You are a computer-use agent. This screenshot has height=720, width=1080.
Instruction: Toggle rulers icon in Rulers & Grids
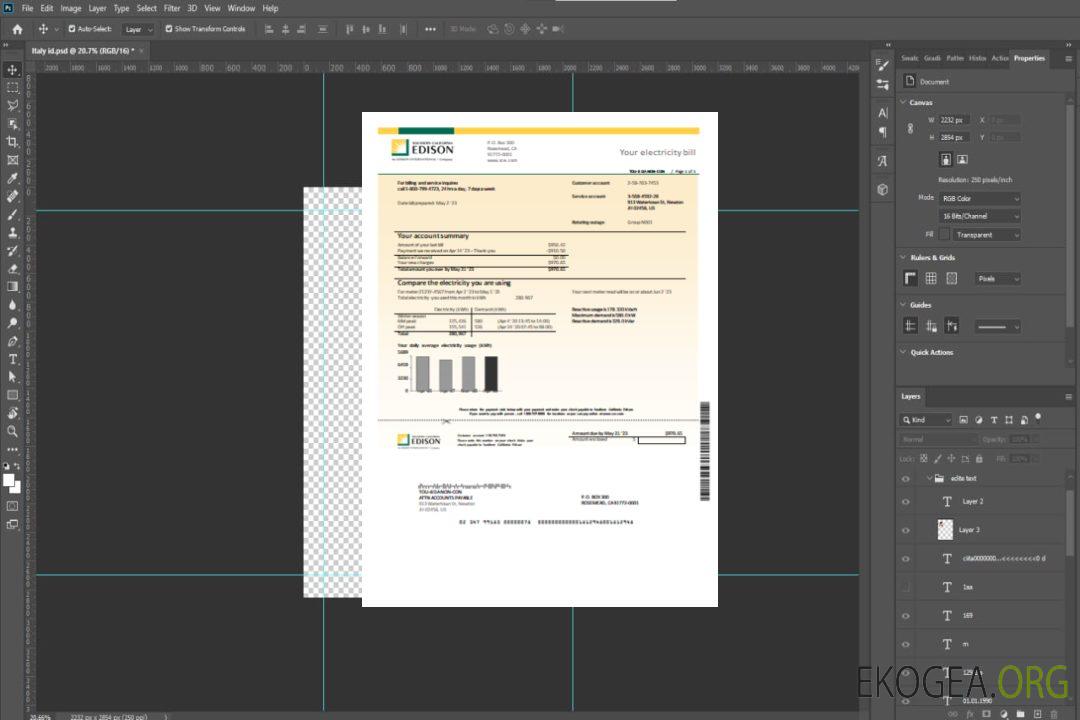coord(910,278)
